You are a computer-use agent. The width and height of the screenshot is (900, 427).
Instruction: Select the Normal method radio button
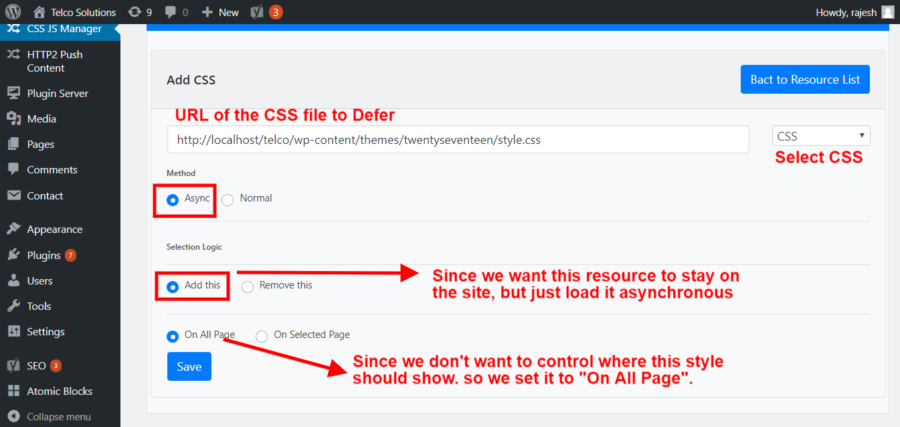click(x=228, y=199)
